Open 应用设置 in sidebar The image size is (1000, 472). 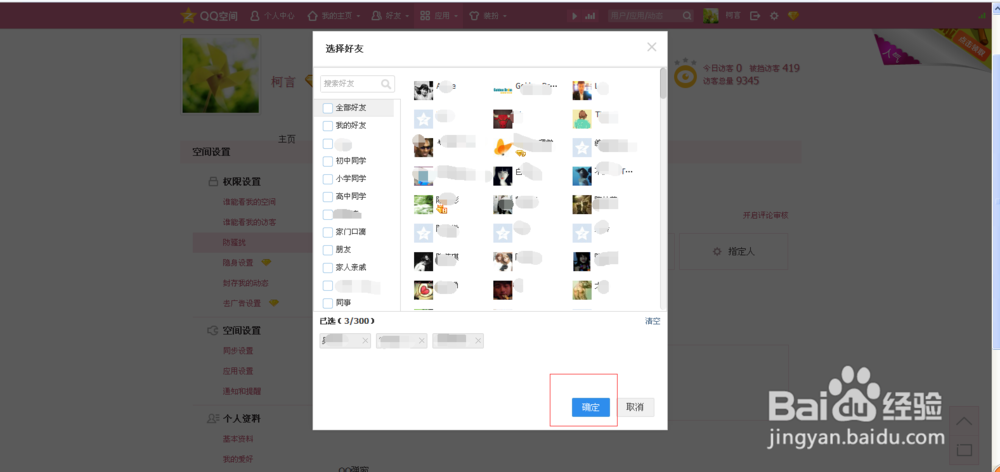click(x=238, y=371)
